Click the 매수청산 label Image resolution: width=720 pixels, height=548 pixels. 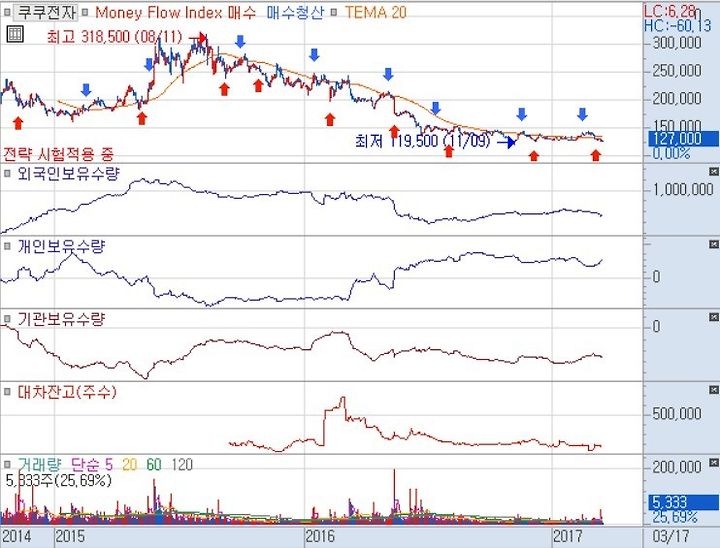tap(295, 12)
